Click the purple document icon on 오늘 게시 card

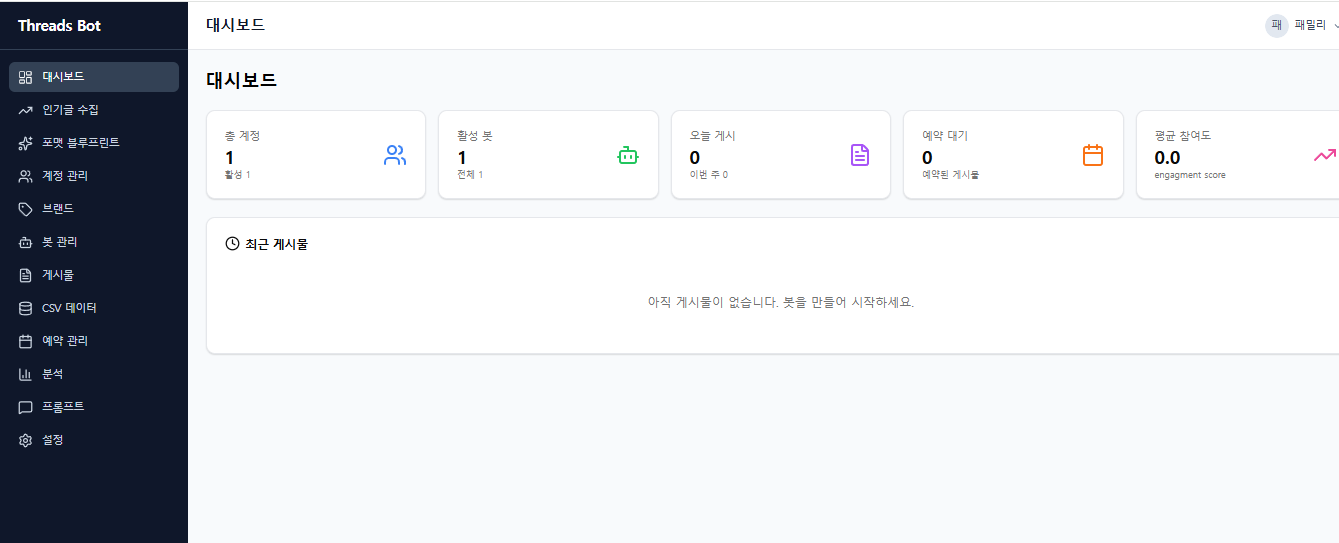(860, 155)
